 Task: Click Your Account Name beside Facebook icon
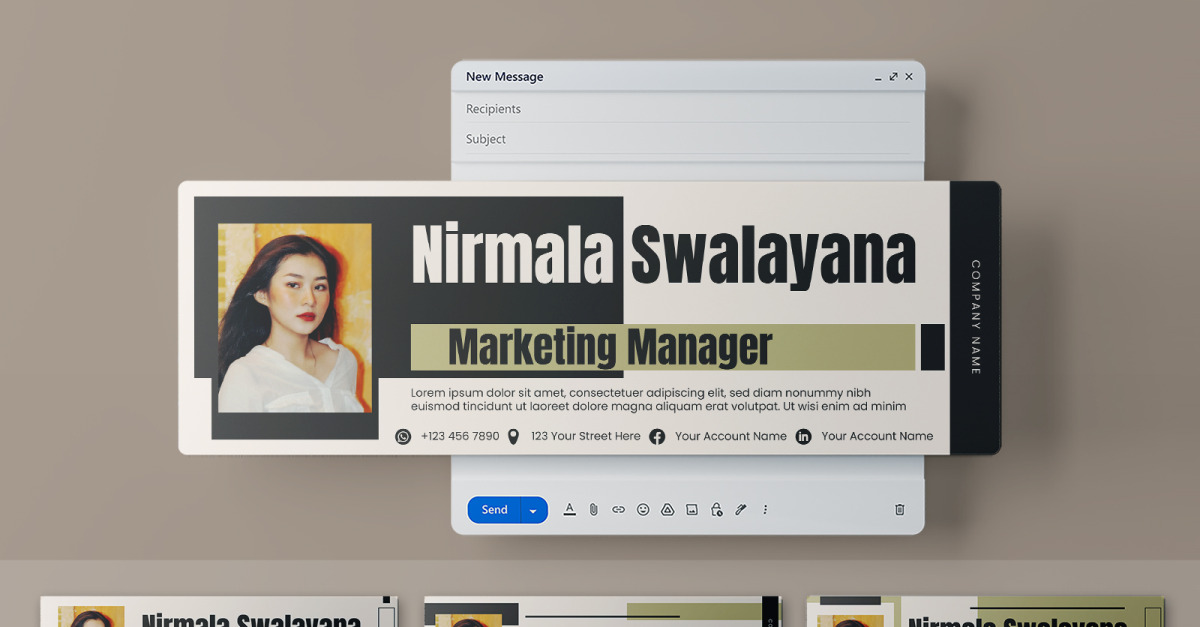731,436
